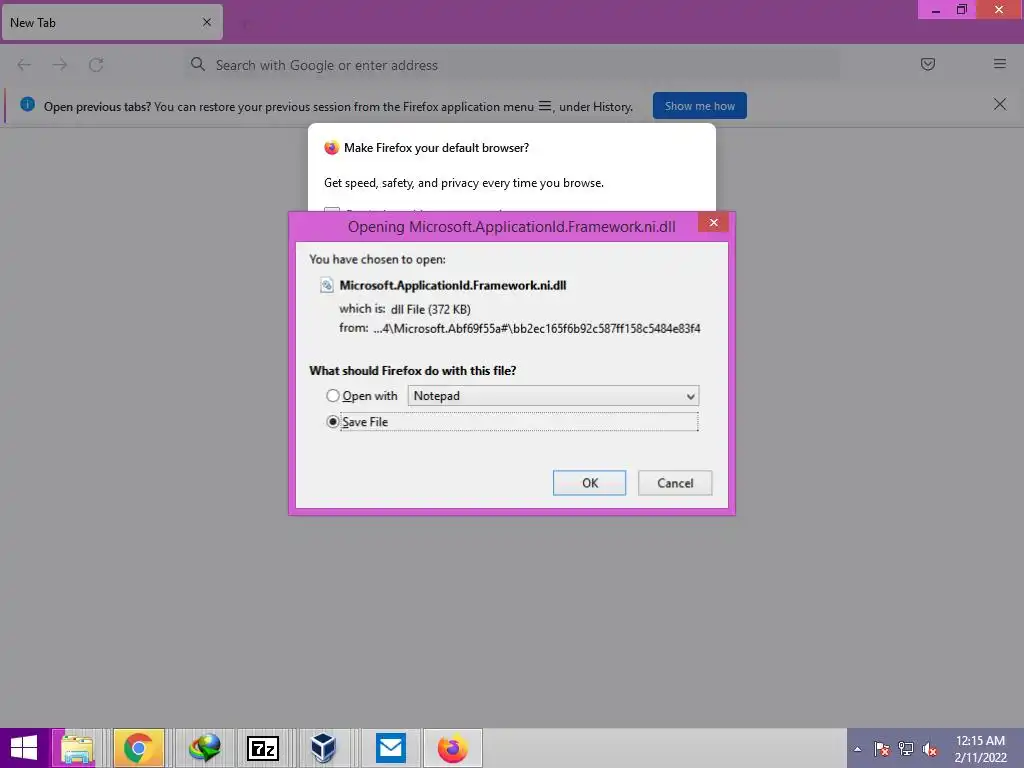Open Internet Download Manager taskbar icon
The height and width of the screenshot is (768, 1024).
pyautogui.click(x=204, y=748)
